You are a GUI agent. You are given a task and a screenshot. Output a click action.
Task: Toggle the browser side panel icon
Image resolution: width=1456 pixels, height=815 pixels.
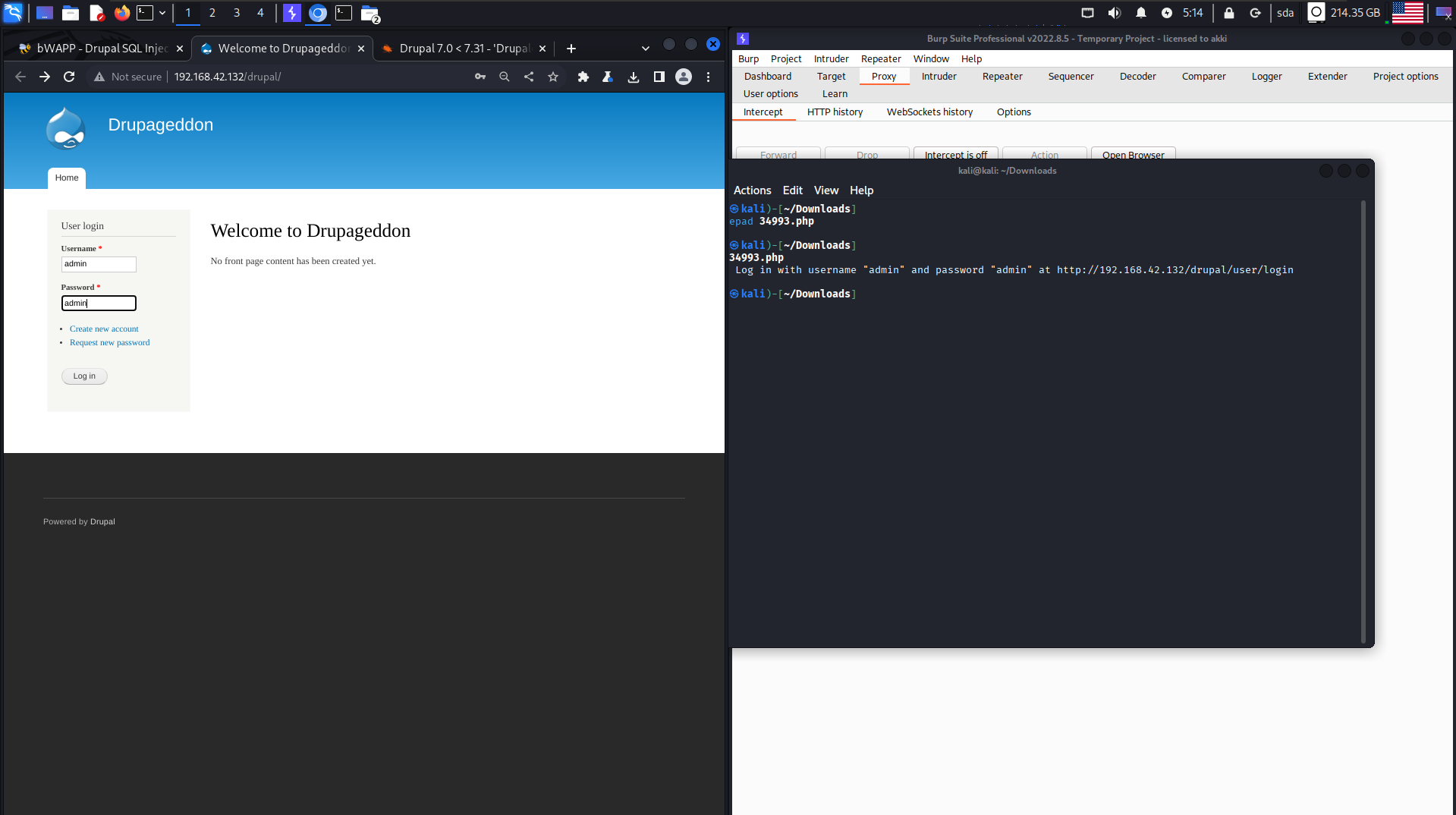659,77
